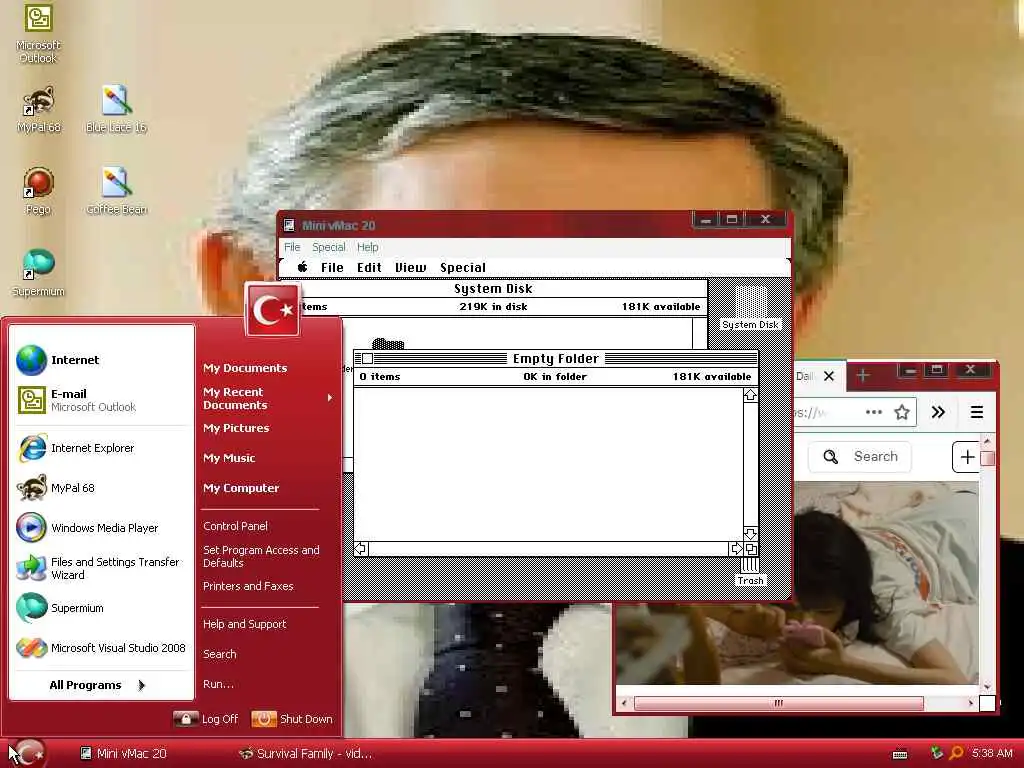Viewport: 1024px width, 768px height.
Task: Switch to Mini vMac 20 taskbar button
Action: point(123,754)
